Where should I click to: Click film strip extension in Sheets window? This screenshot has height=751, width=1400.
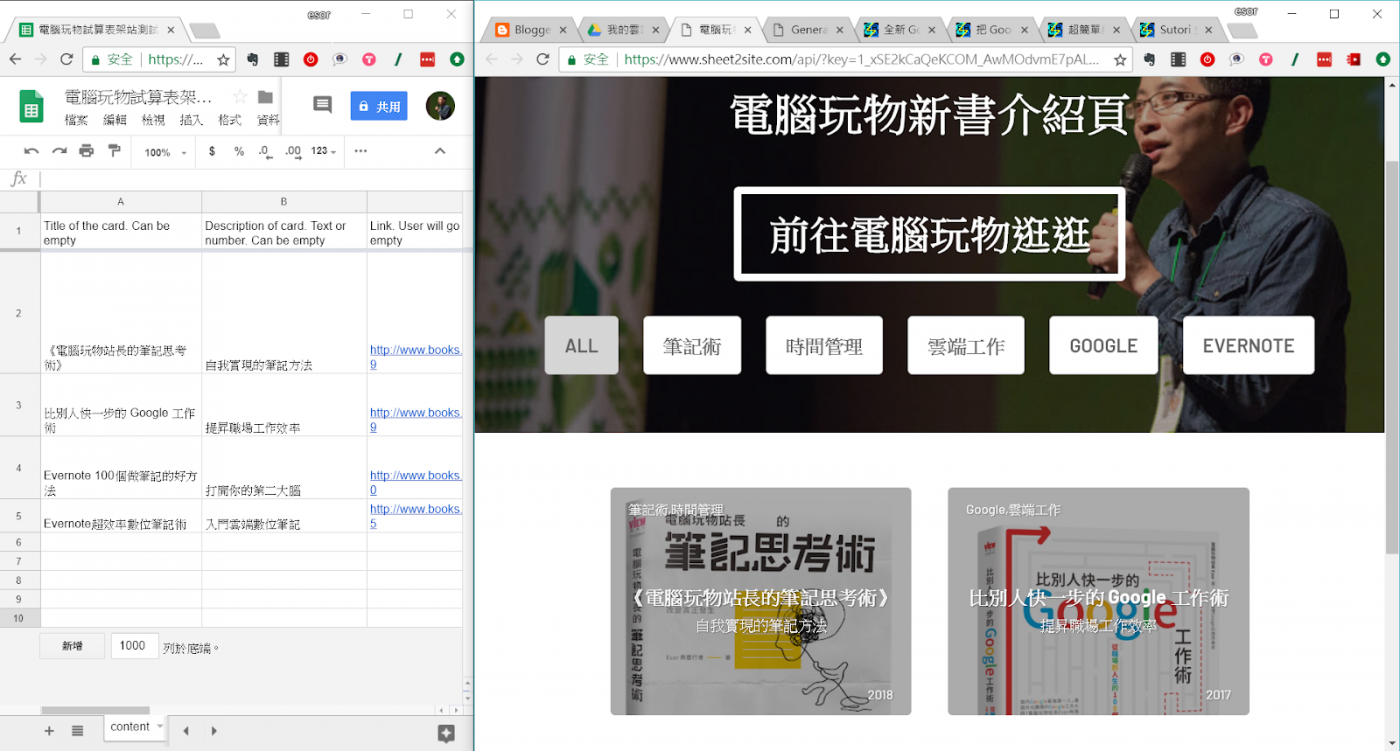pos(282,60)
